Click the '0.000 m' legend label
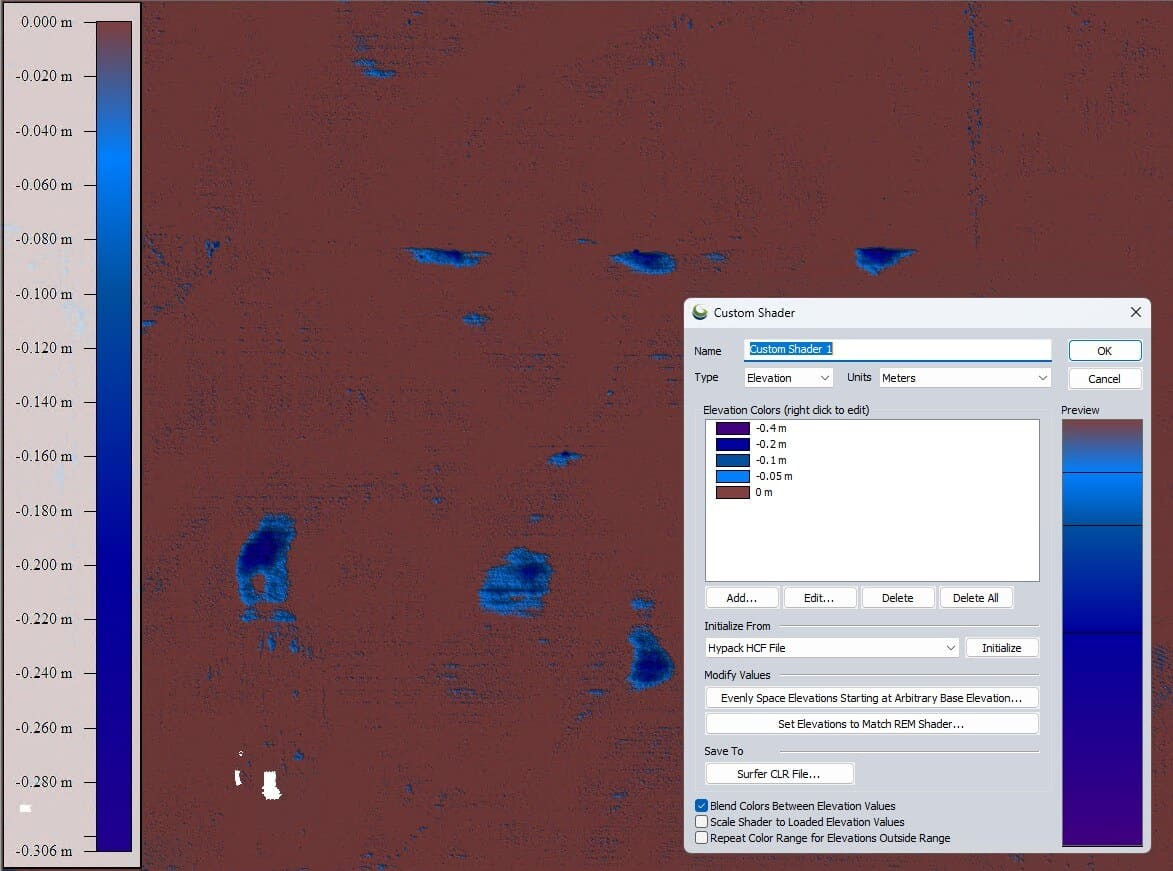This screenshot has height=871, width=1173. click(x=46, y=22)
